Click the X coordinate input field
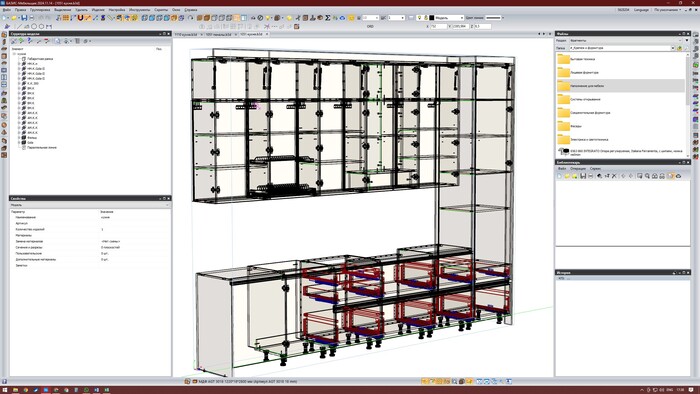The height and width of the screenshot is (394, 700). (x=438, y=26)
